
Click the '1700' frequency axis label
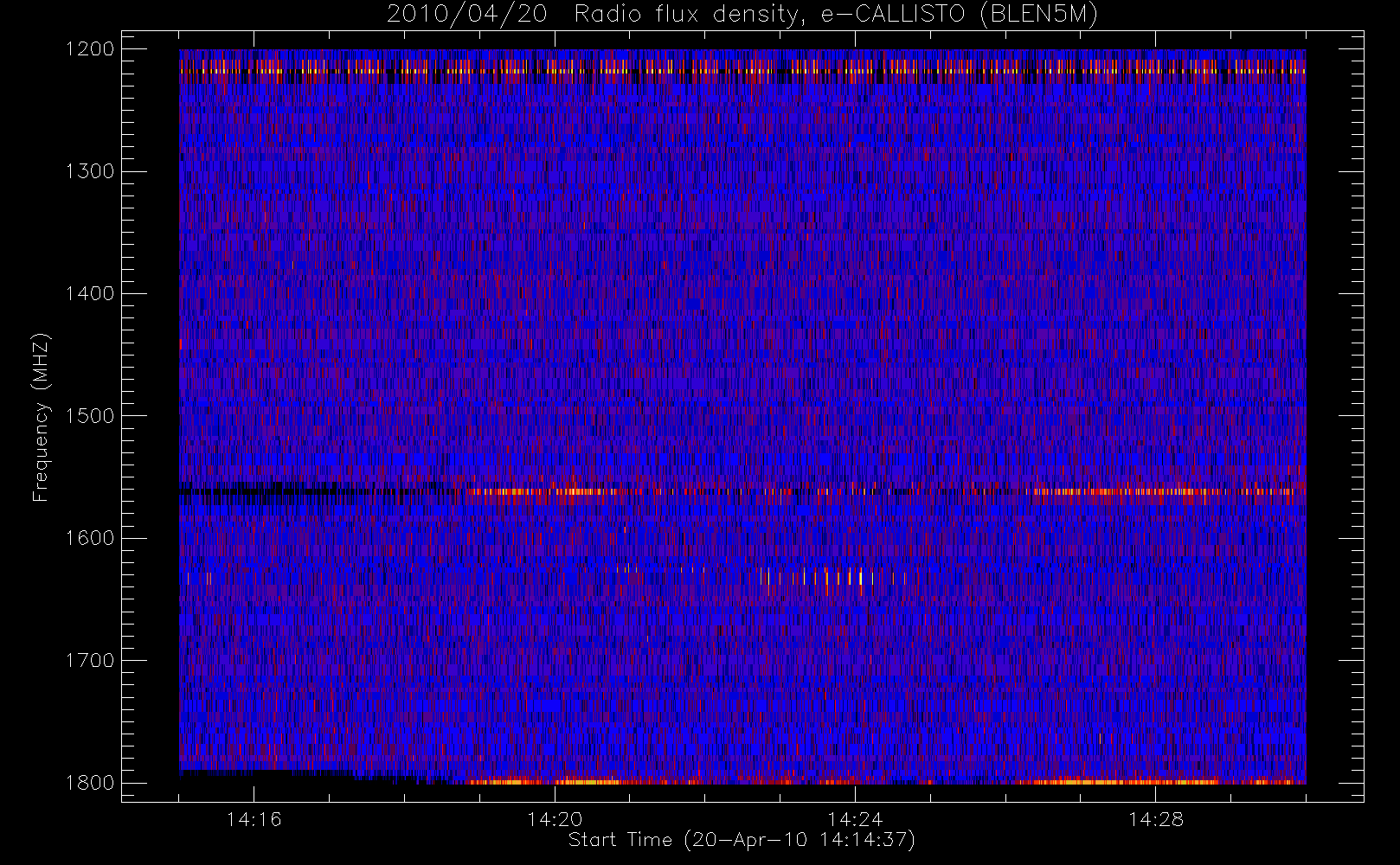coord(90,660)
